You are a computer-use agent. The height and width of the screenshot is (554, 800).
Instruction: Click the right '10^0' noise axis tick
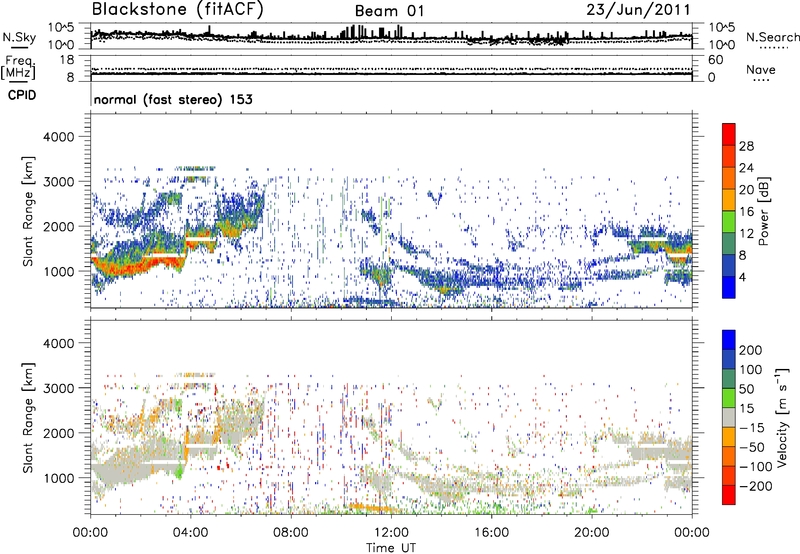pos(721,45)
